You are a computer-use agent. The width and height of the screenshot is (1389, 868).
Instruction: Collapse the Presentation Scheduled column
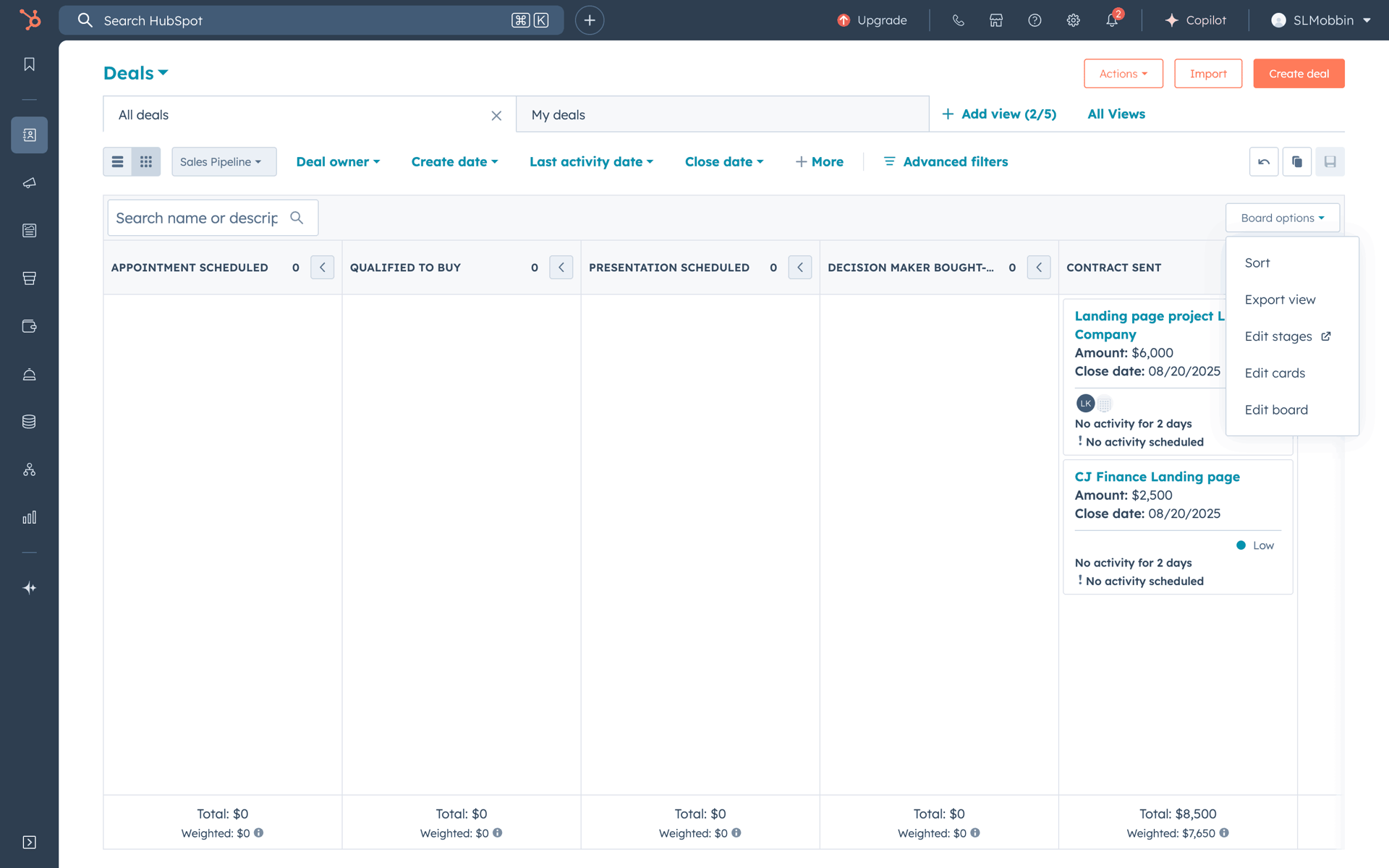tap(800, 268)
